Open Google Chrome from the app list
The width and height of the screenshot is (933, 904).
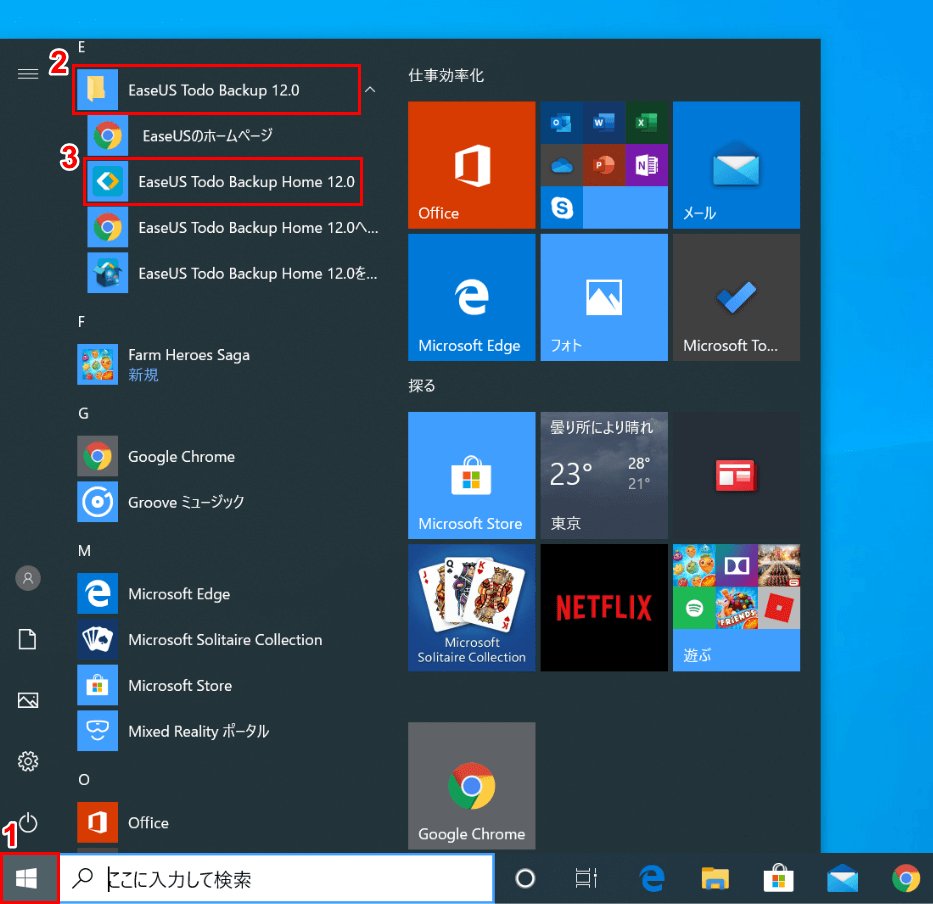tap(228, 456)
